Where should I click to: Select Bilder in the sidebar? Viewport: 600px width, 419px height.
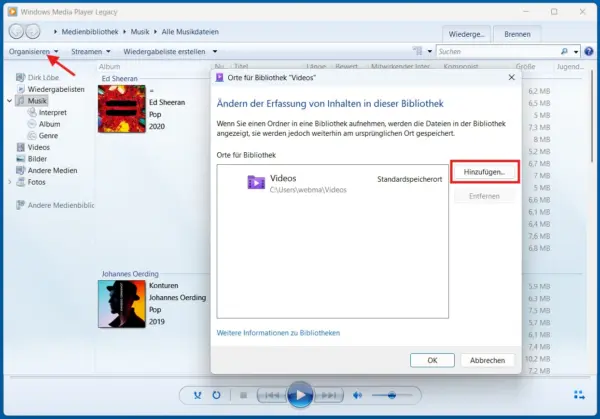(x=31, y=159)
